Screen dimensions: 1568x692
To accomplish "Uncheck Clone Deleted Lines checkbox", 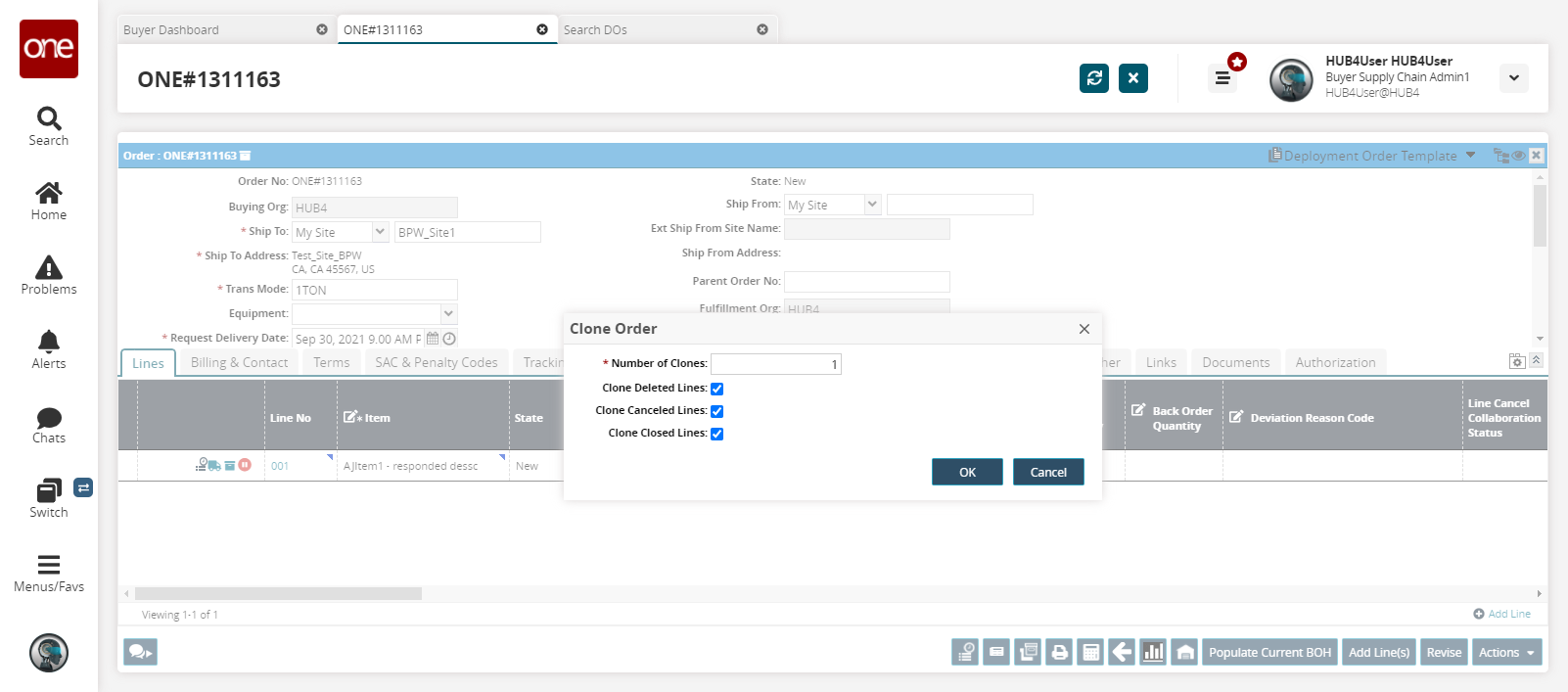I will coord(716,389).
